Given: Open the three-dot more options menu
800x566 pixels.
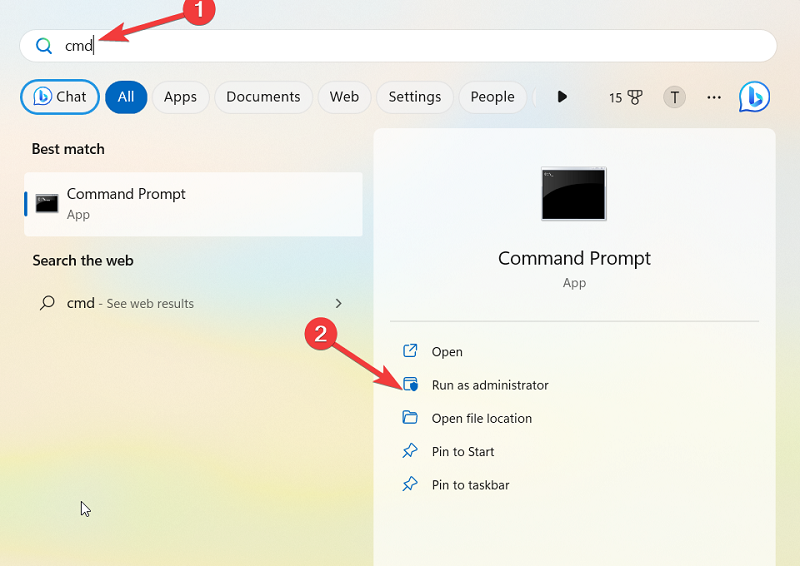Looking at the screenshot, I should [714, 97].
